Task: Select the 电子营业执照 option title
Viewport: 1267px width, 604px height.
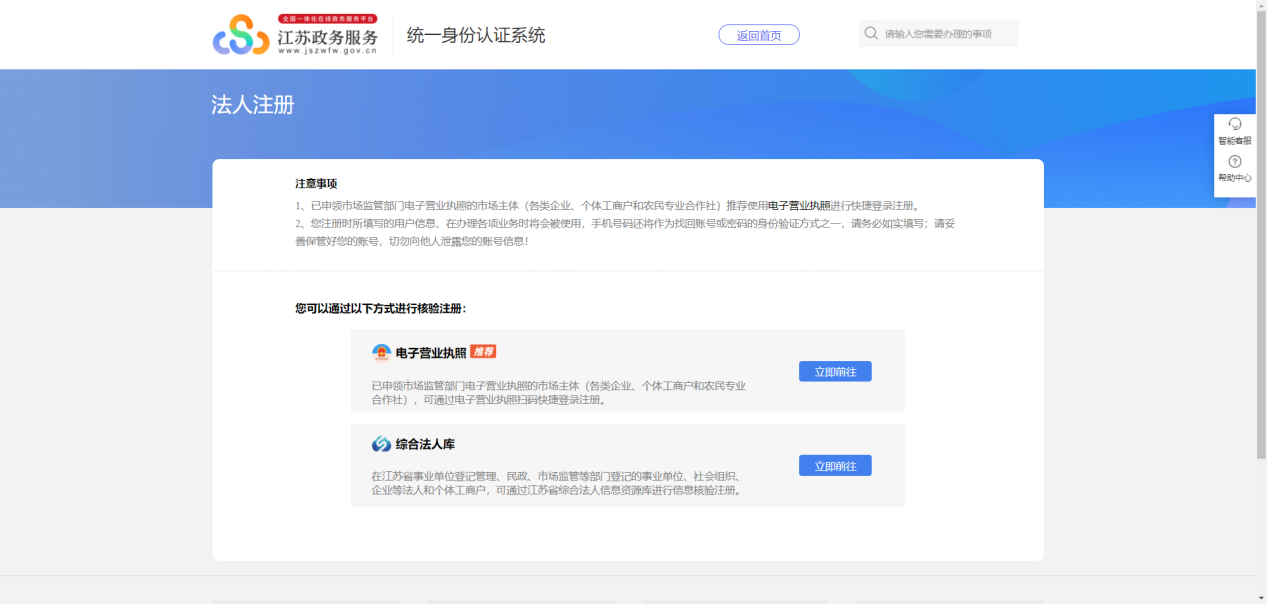Action: [x=431, y=353]
